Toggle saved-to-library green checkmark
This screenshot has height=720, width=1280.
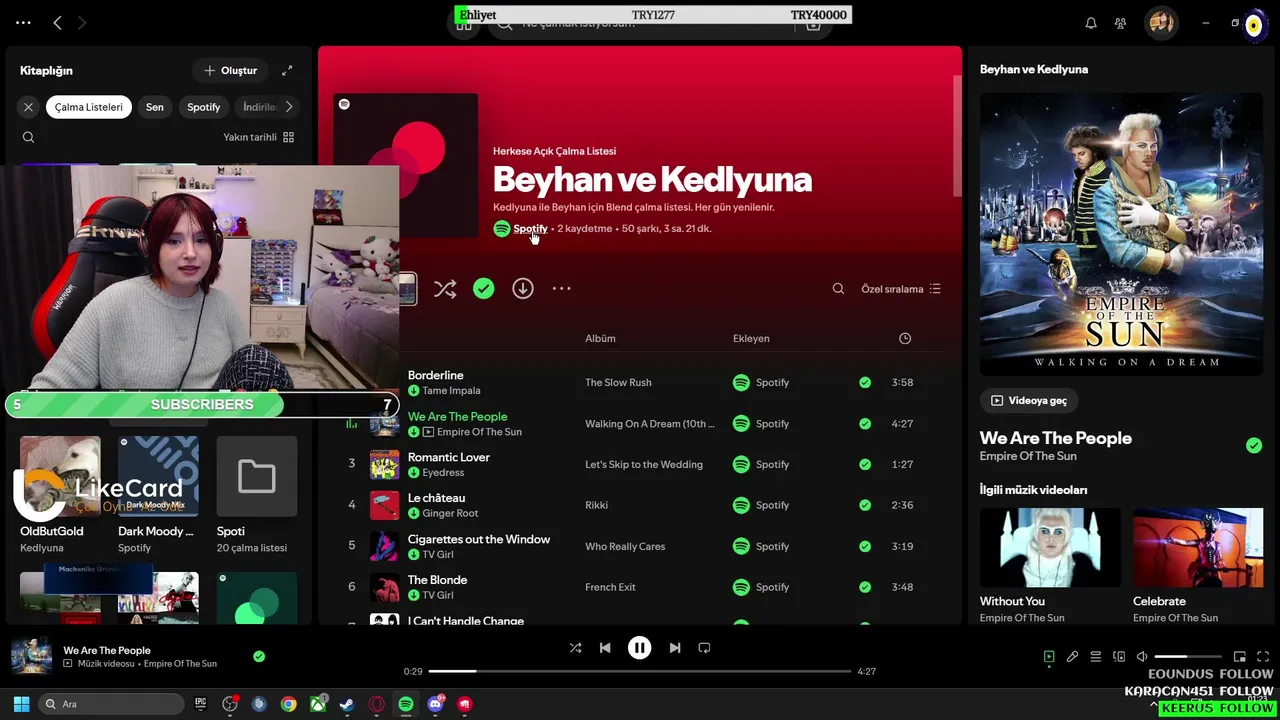(x=483, y=288)
